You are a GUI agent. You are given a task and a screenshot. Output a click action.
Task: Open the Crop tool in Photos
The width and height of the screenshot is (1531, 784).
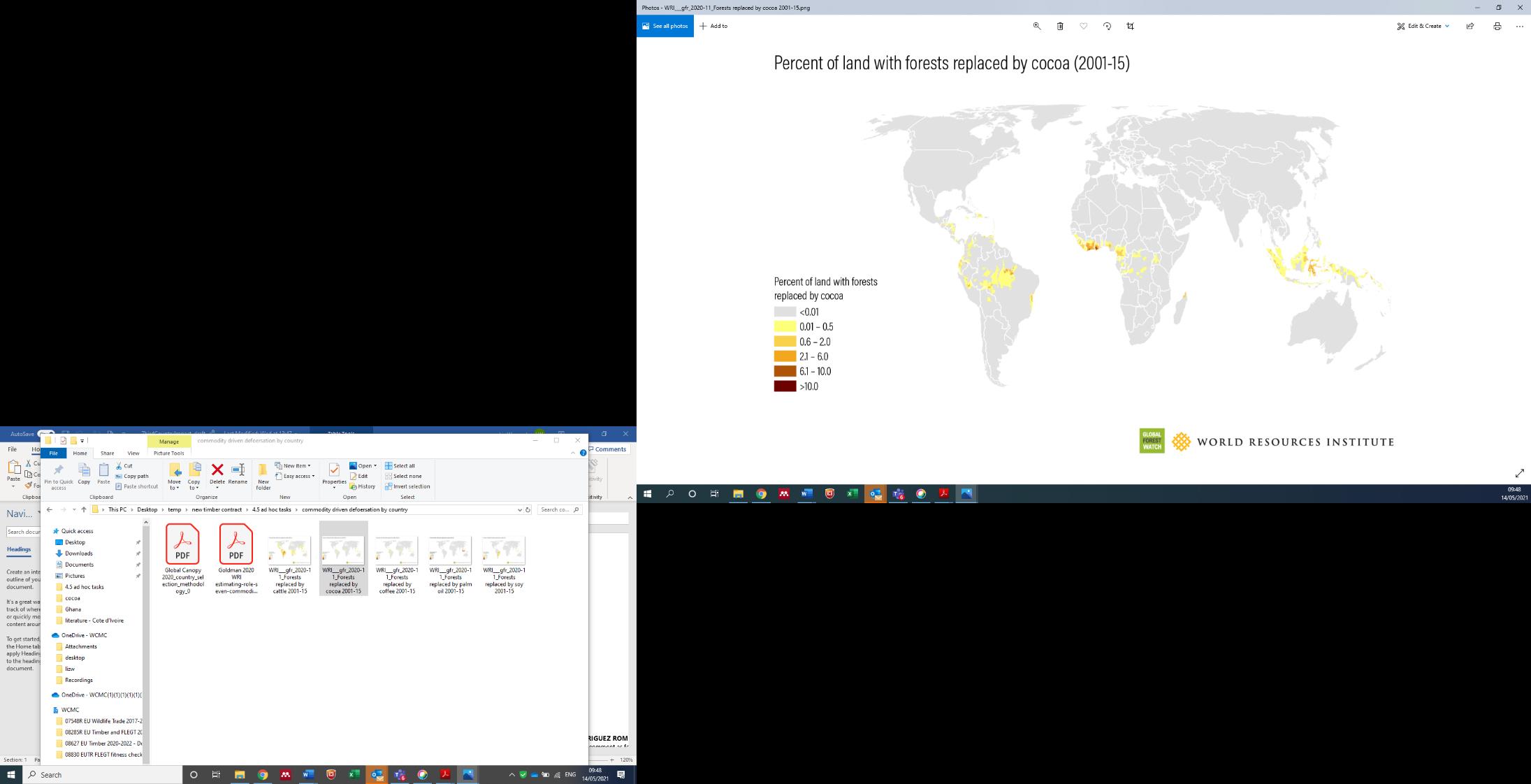coord(1131,26)
